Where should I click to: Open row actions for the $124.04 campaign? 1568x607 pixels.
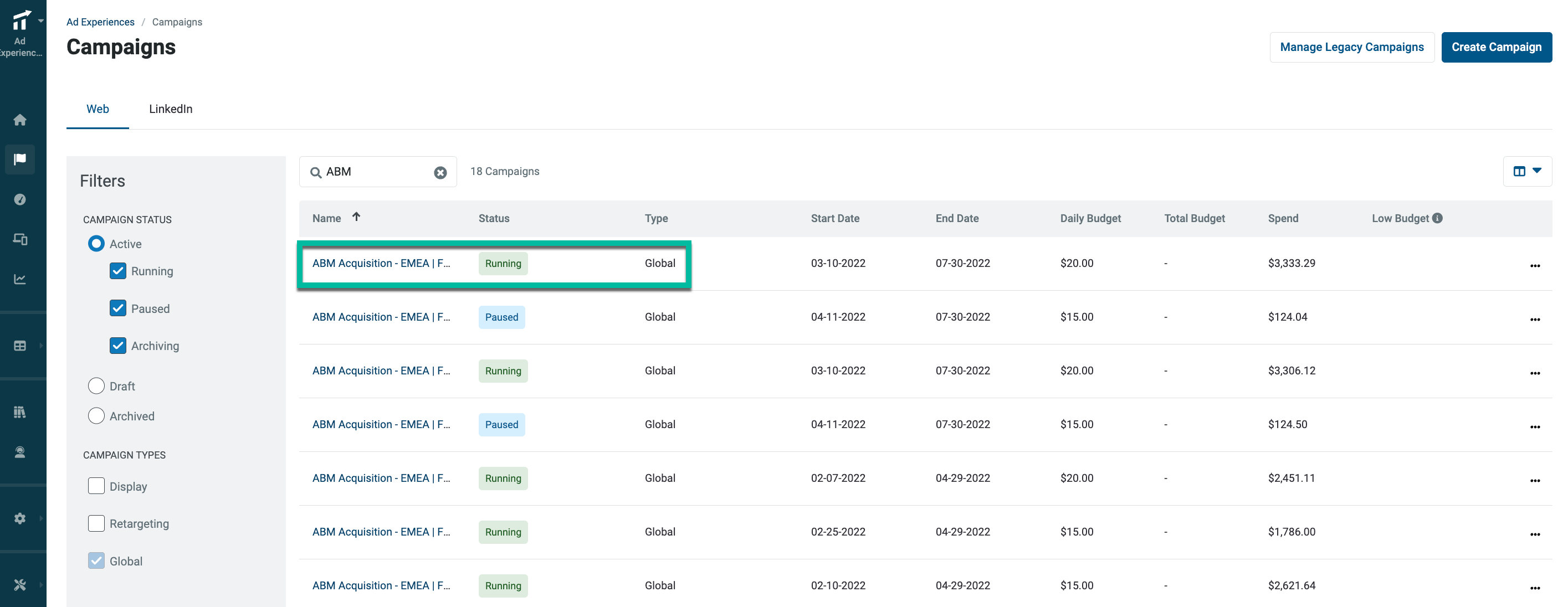(1535, 318)
